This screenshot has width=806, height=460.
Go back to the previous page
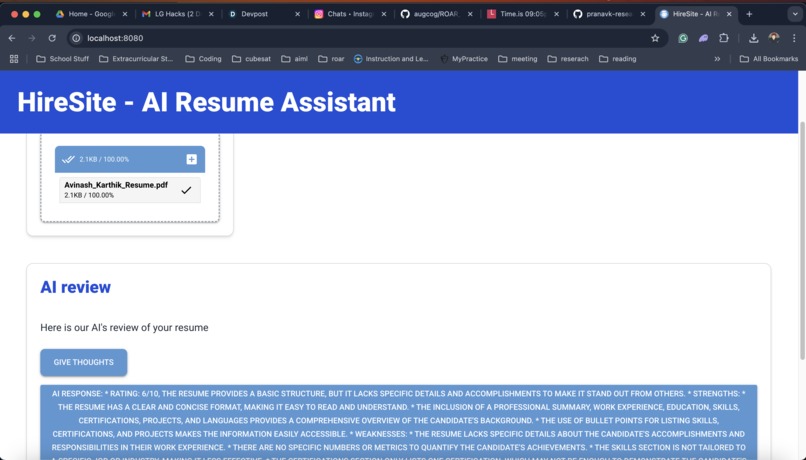pyautogui.click(x=12, y=38)
